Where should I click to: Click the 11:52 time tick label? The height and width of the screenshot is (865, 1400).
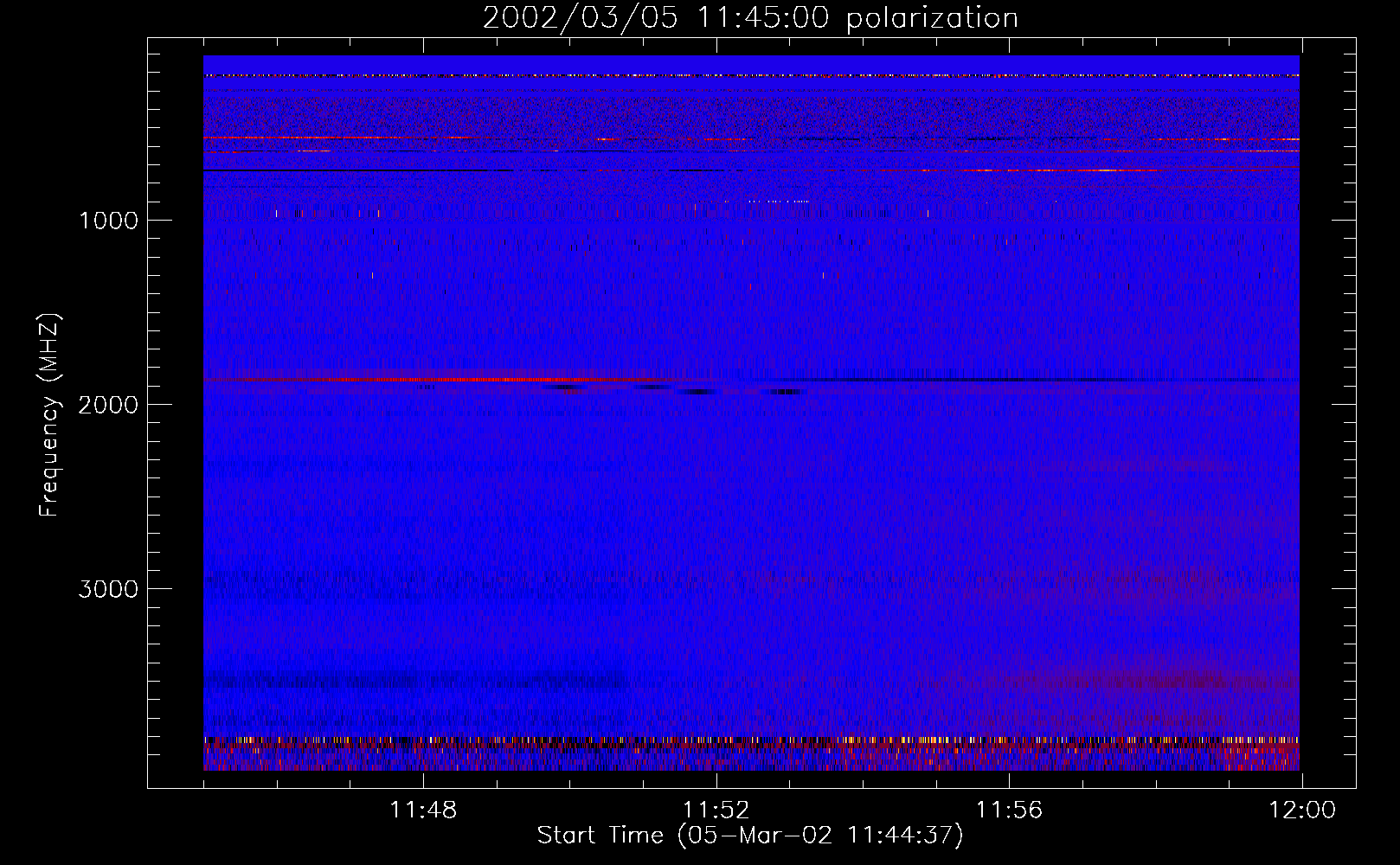(x=716, y=811)
